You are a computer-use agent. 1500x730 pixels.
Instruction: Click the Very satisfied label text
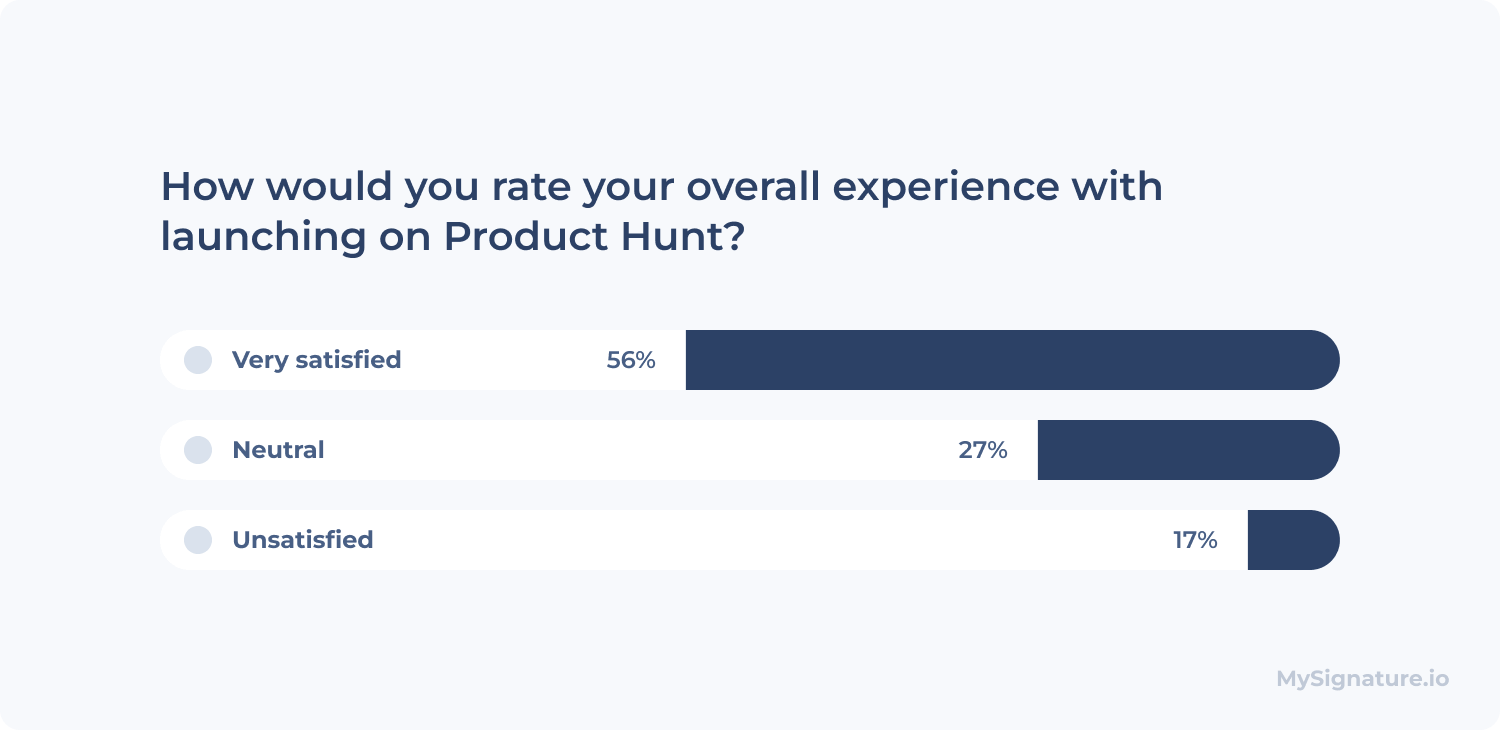(x=316, y=360)
